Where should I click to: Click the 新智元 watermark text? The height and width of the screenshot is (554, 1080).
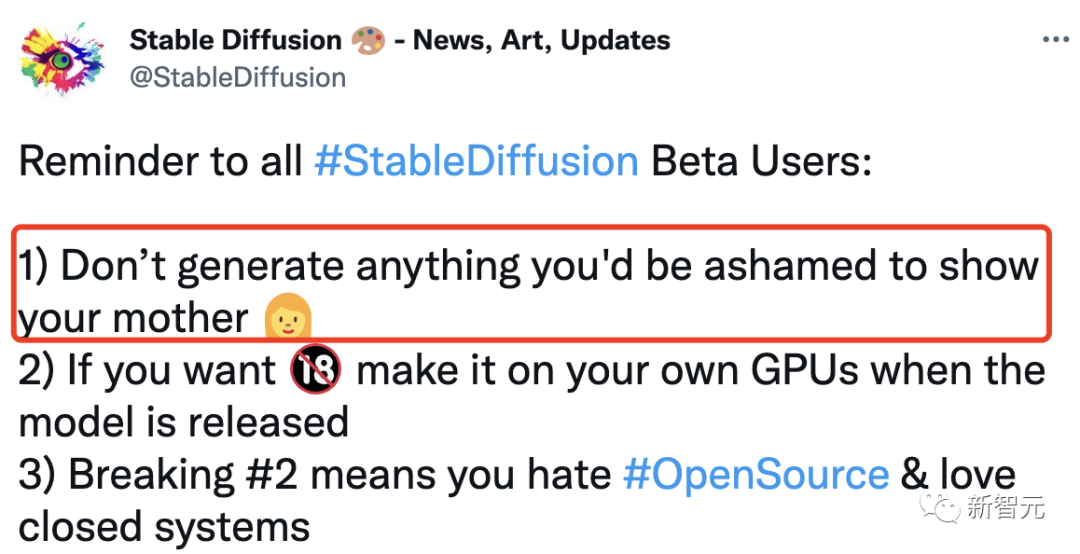pos(1006,508)
